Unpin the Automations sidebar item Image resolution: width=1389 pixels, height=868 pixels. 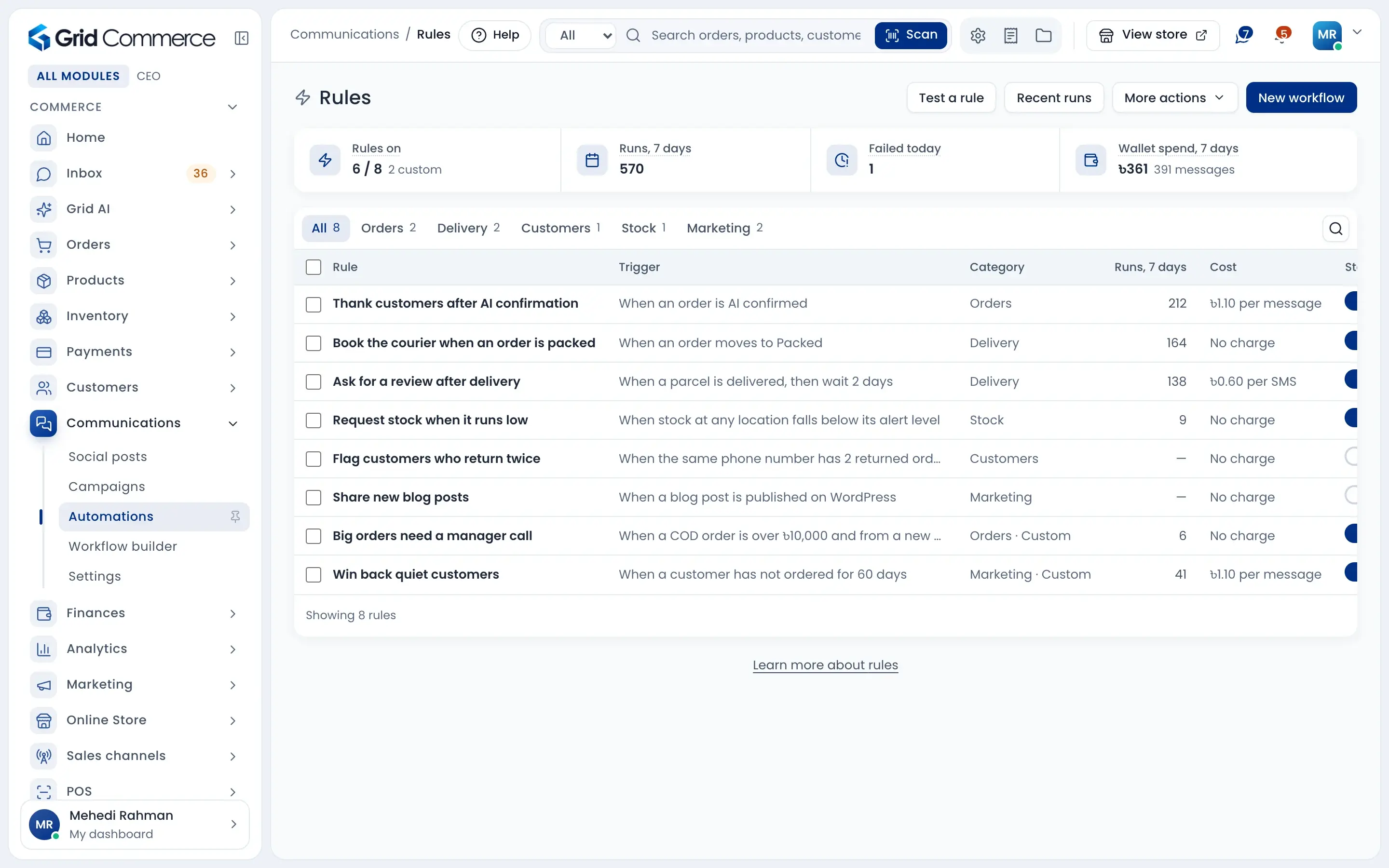235,516
